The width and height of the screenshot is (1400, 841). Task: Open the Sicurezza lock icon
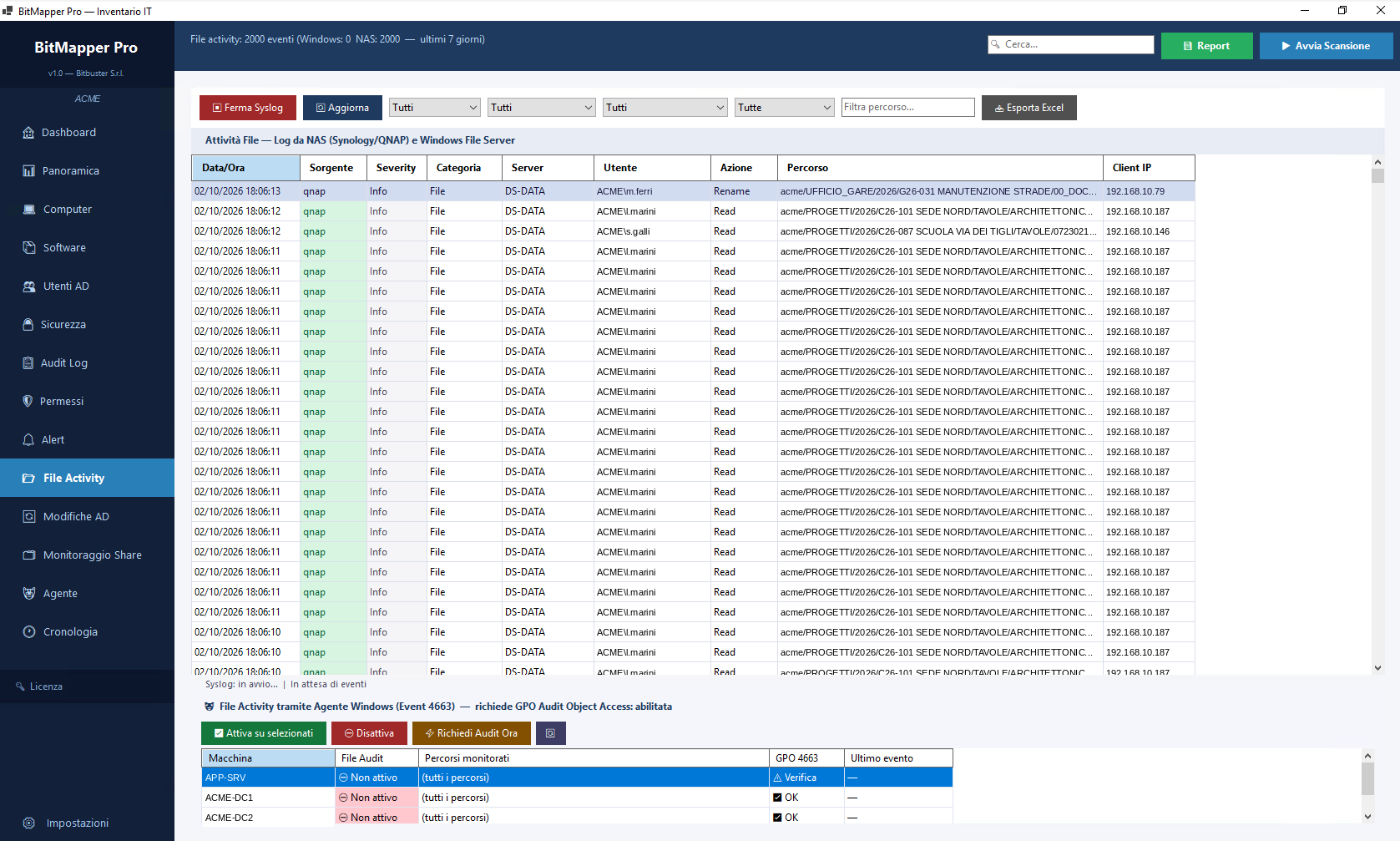coord(28,325)
